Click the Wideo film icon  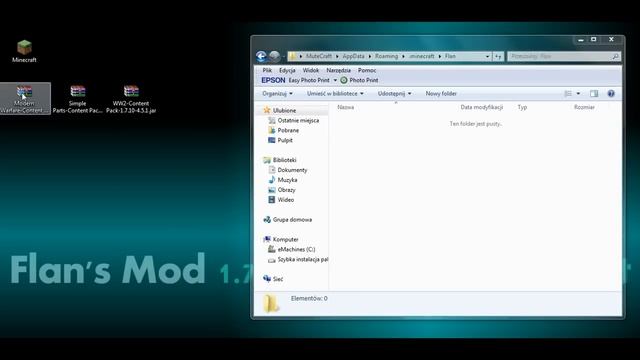tap(272, 200)
